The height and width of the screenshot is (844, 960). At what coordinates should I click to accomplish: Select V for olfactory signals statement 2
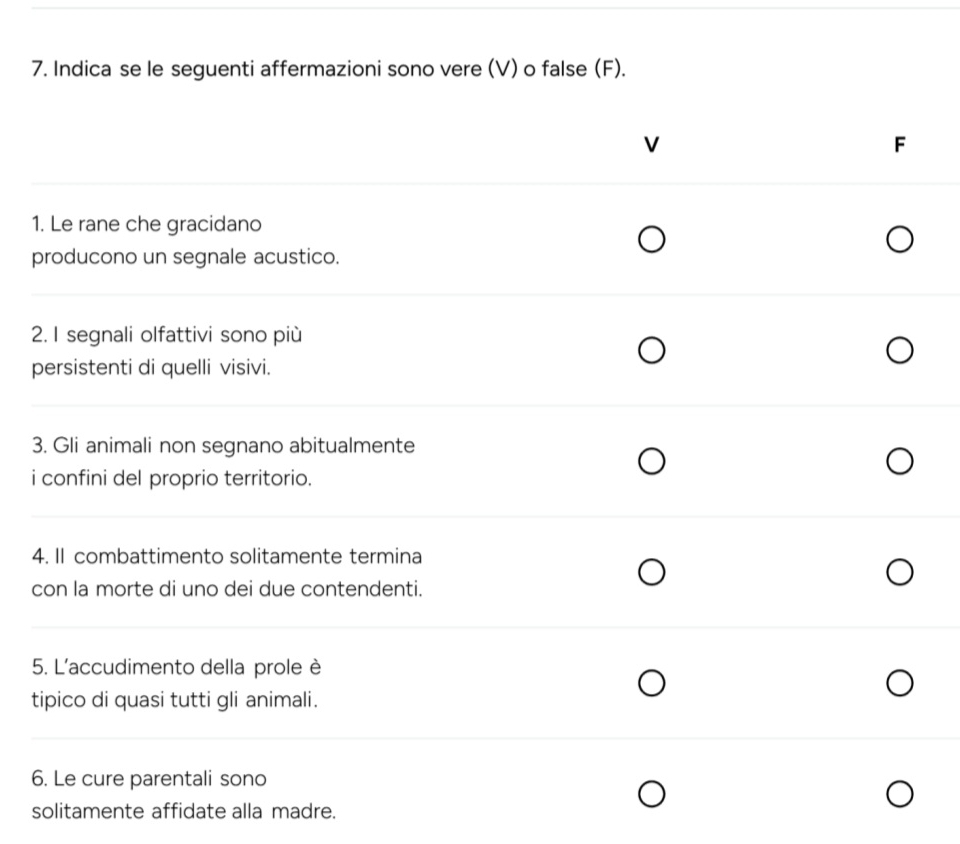coord(651,351)
